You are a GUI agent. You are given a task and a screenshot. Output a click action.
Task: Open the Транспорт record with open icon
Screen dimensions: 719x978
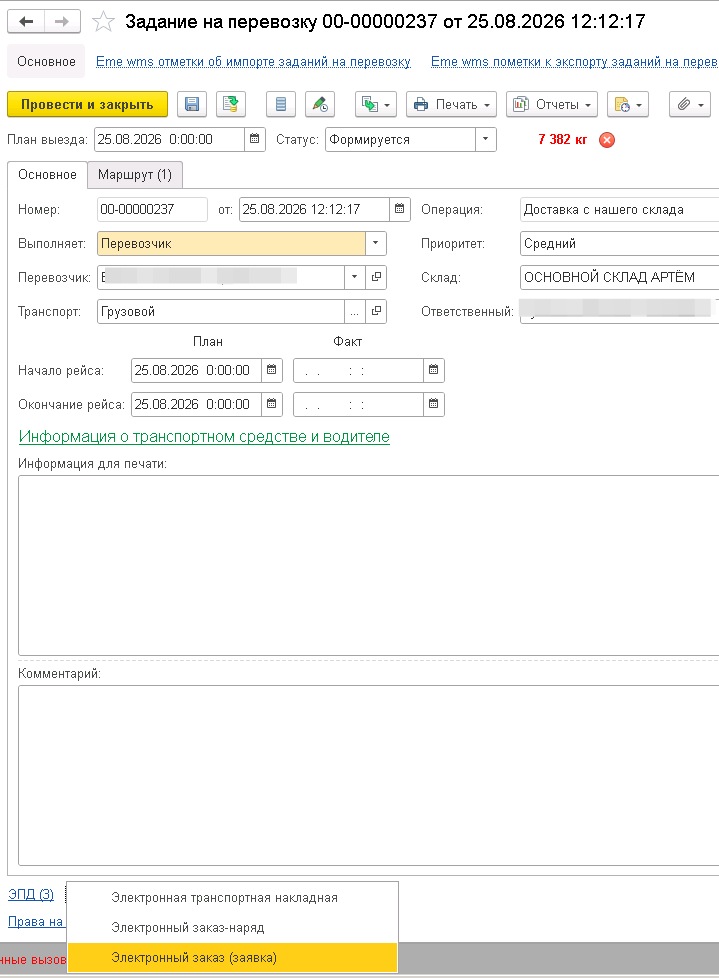click(376, 311)
